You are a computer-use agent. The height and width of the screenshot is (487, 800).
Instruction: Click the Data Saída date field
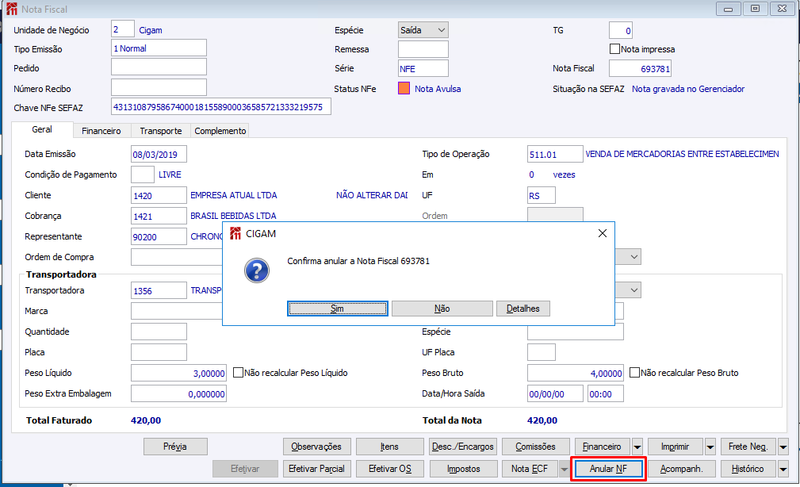click(555, 394)
